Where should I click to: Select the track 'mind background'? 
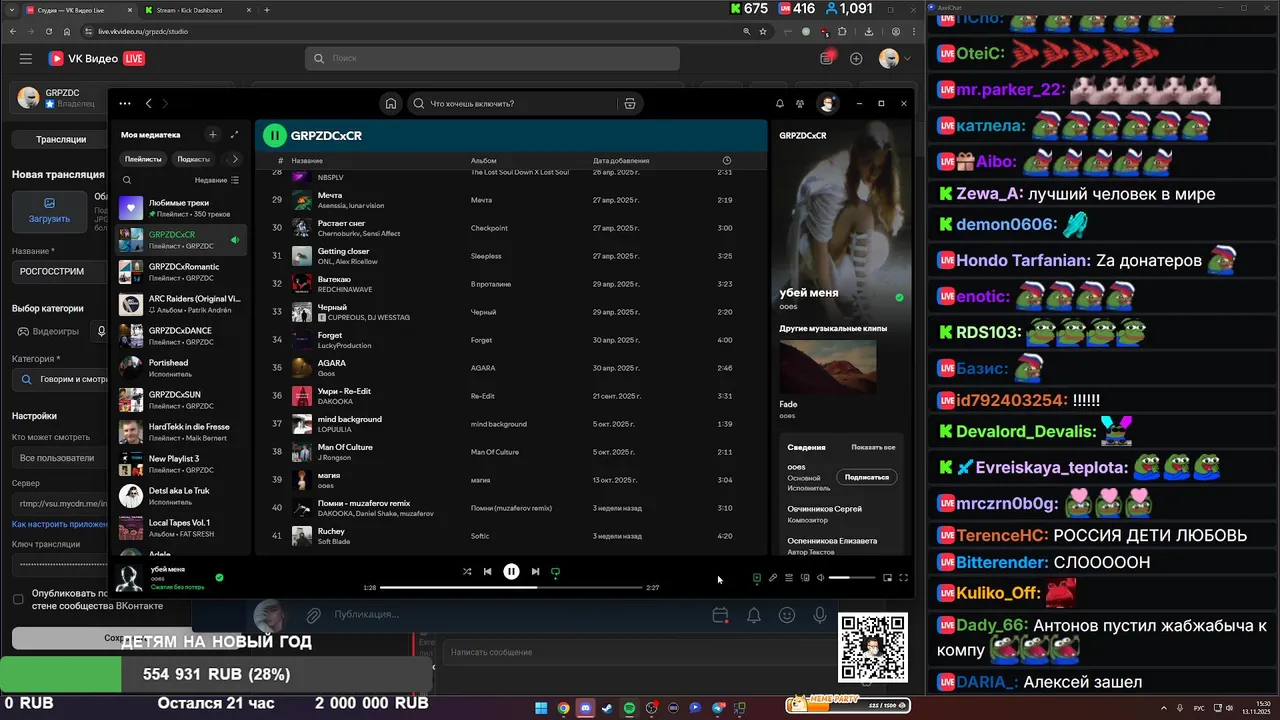click(x=511, y=424)
